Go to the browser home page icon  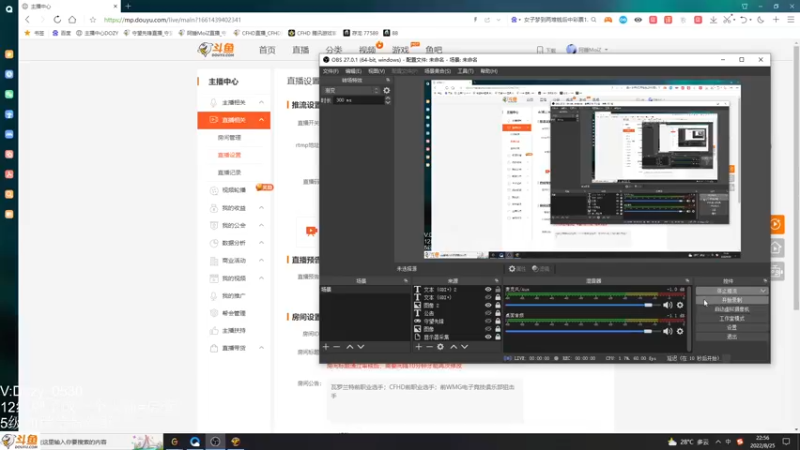click(x=72, y=19)
